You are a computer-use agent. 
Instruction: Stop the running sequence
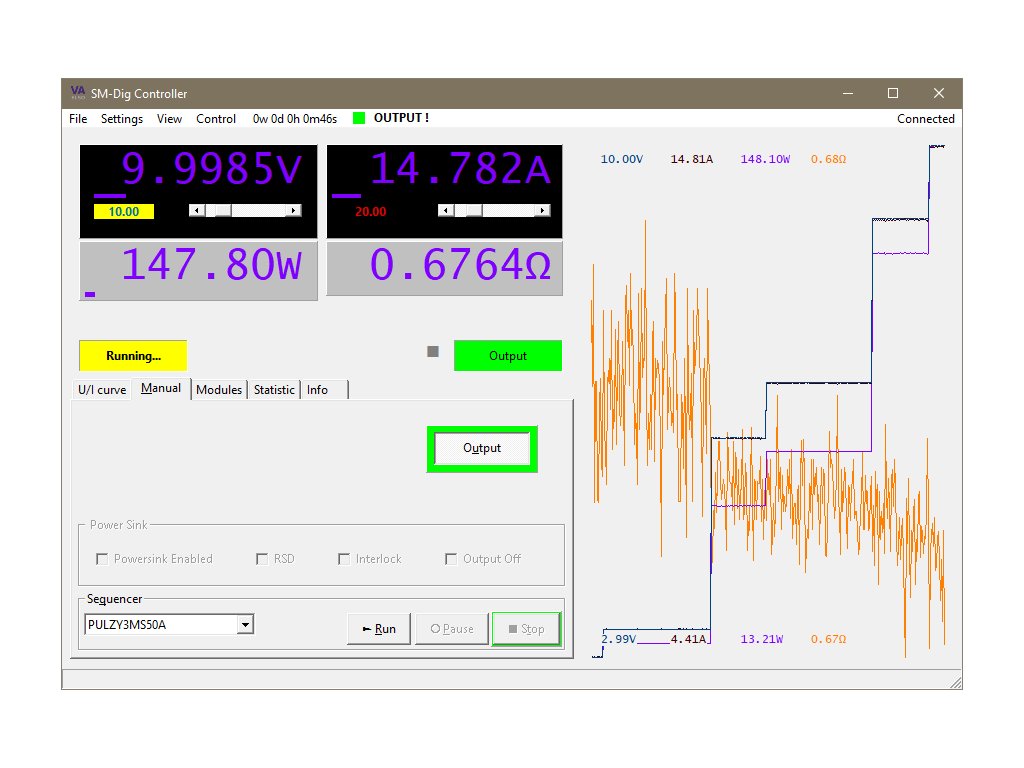pos(525,629)
